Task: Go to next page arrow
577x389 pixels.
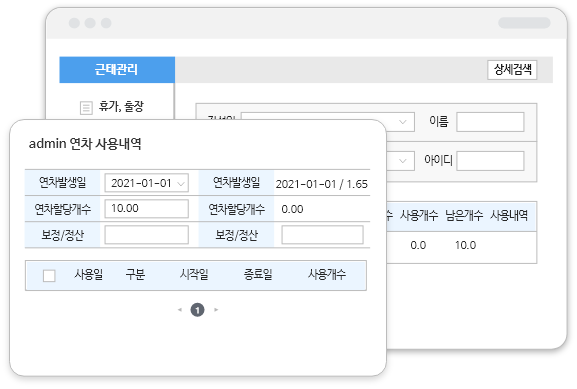Action: [216, 310]
